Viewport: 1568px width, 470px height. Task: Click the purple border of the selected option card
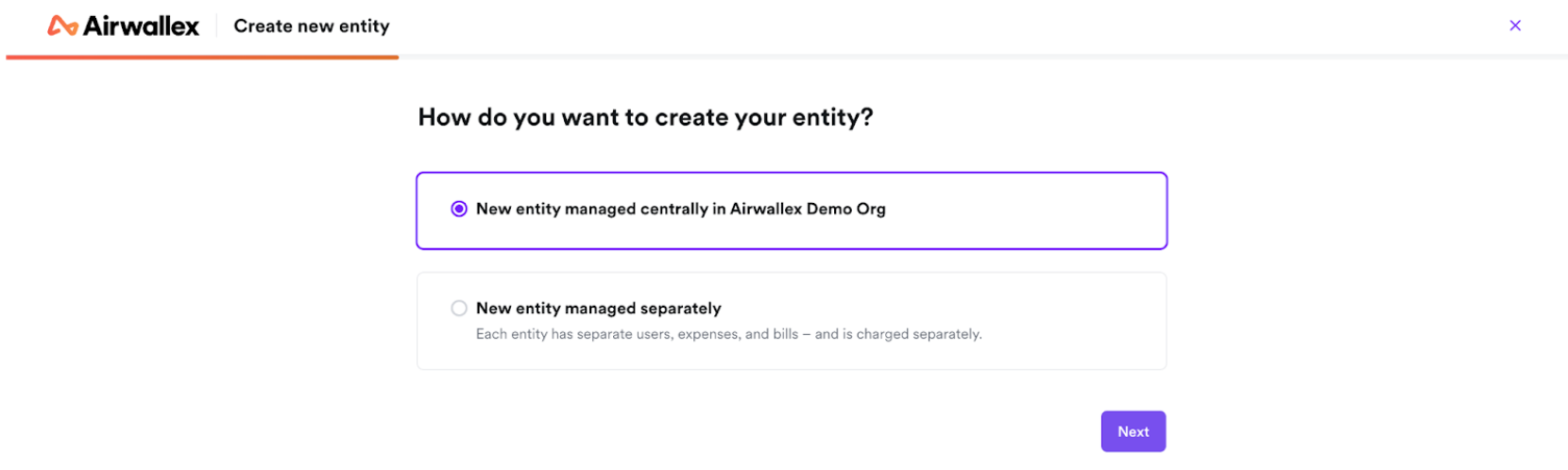coord(792,173)
